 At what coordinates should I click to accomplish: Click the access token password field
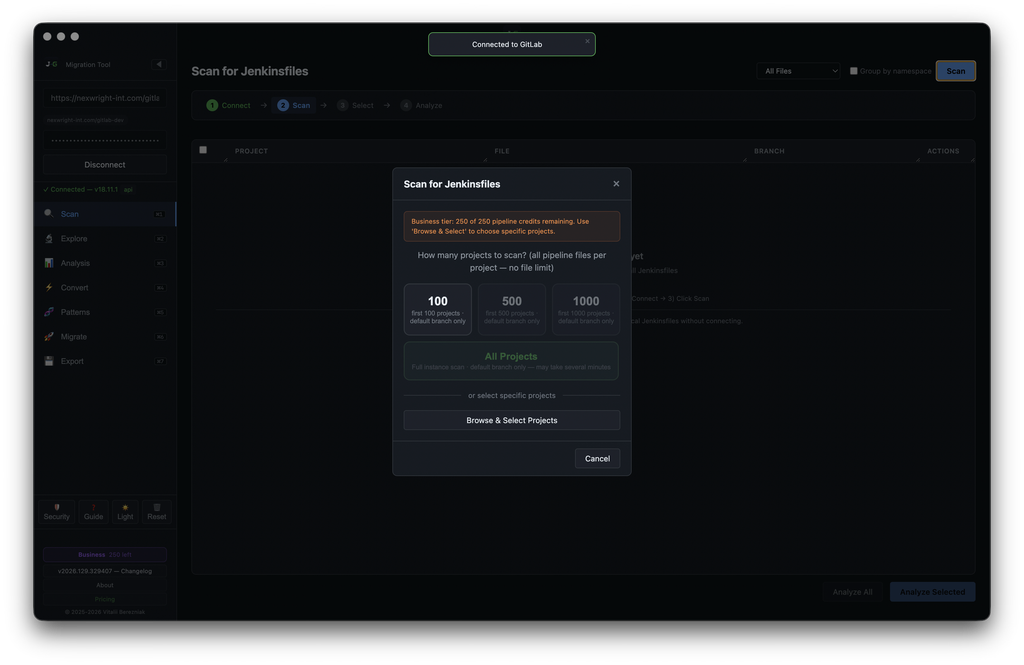coord(104,140)
